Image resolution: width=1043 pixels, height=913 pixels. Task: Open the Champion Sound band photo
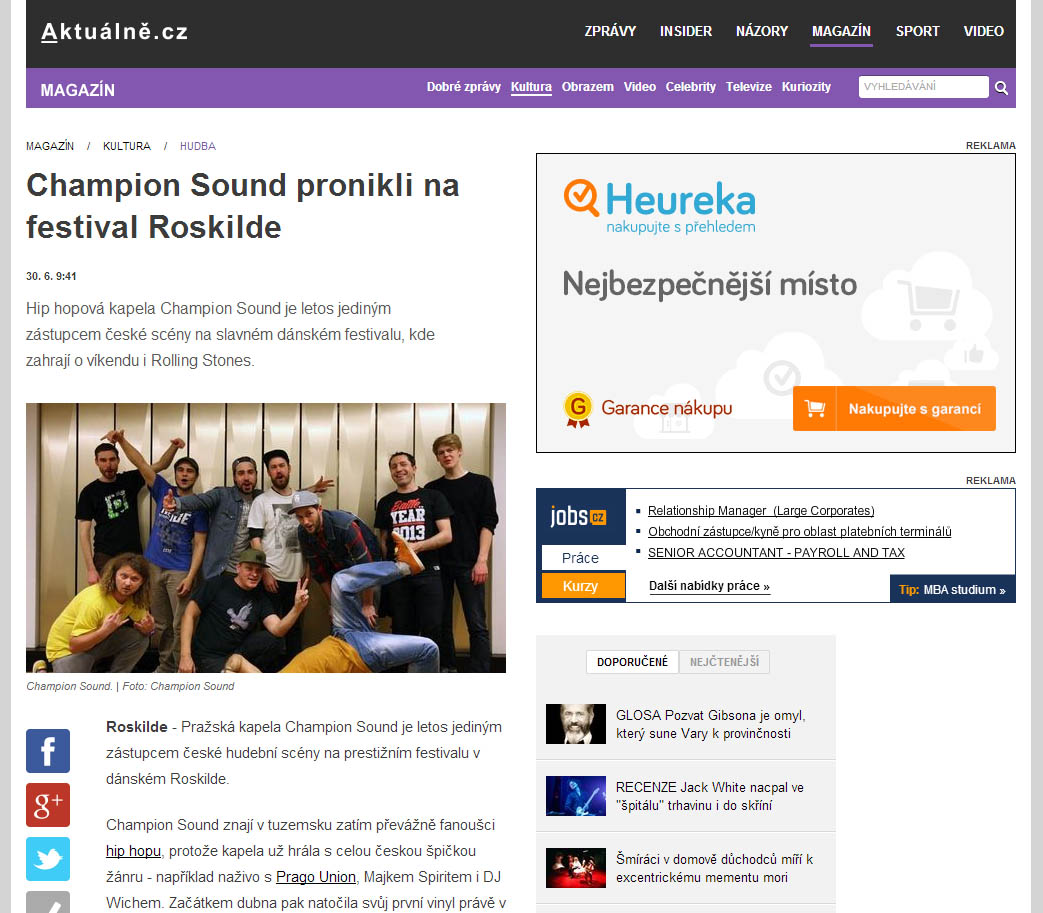[266, 537]
